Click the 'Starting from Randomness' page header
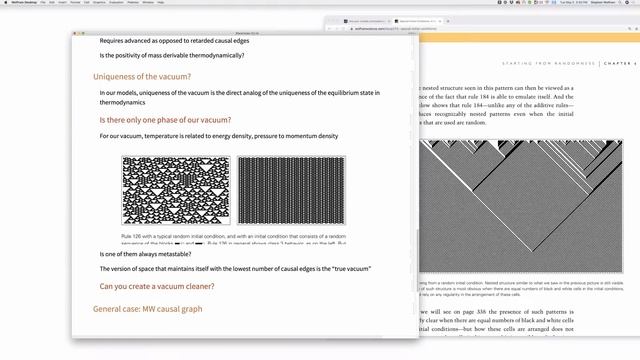The height and width of the screenshot is (360, 640). (x=549, y=64)
